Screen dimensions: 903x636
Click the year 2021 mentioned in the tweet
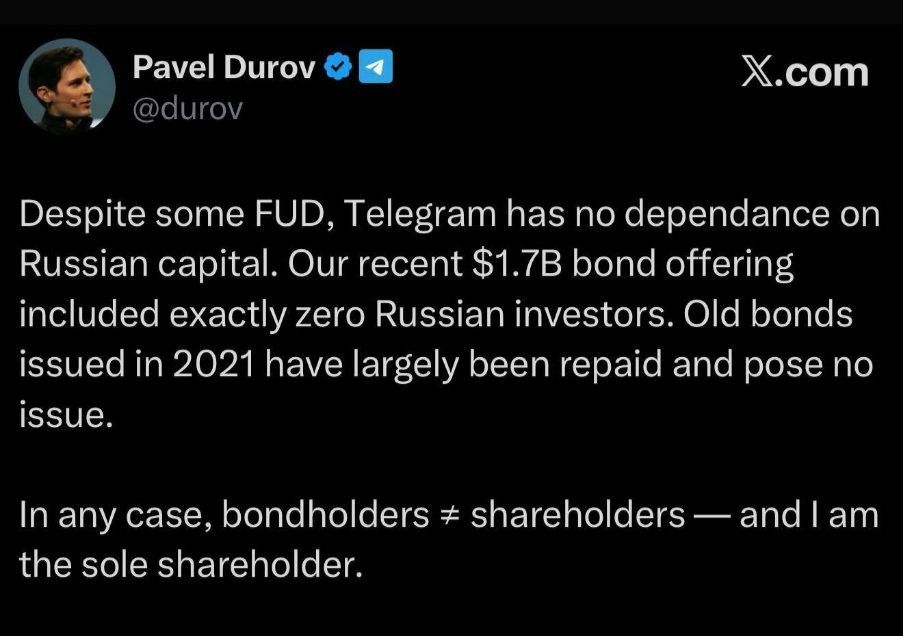217,363
